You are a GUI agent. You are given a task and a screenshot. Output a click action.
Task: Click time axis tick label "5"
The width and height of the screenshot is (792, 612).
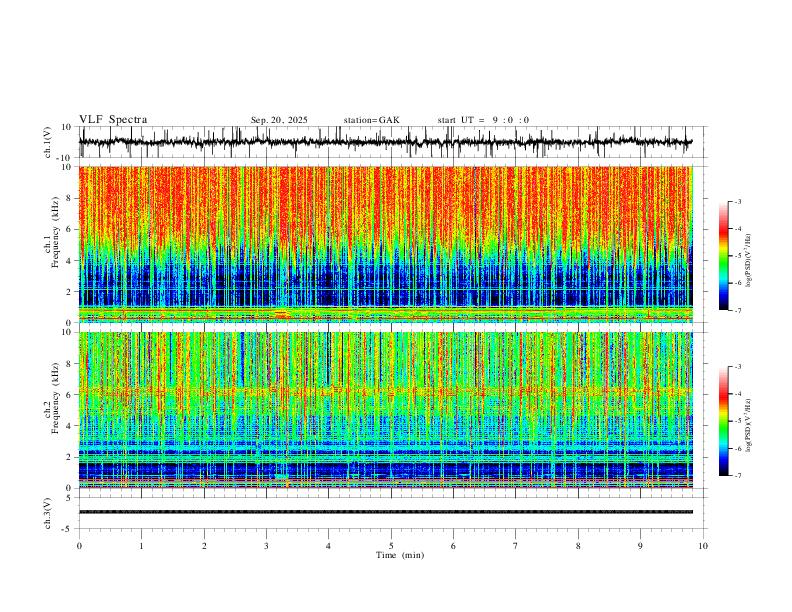pyautogui.click(x=391, y=546)
